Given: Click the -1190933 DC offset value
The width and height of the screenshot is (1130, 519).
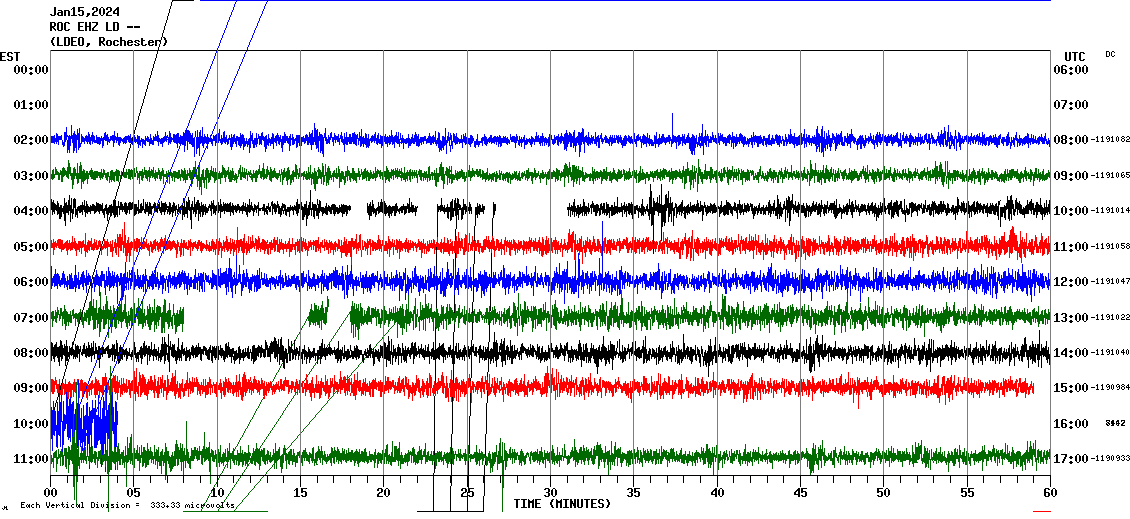Looking at the screenshot, I should (x=1111, y=459).
